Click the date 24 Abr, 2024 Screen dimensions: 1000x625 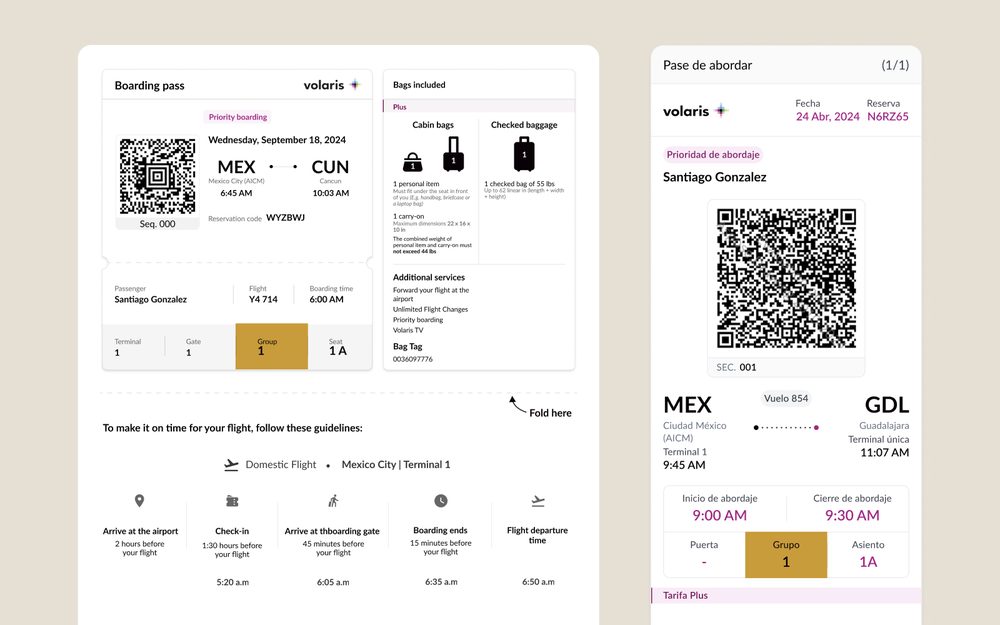coord(827,117)
